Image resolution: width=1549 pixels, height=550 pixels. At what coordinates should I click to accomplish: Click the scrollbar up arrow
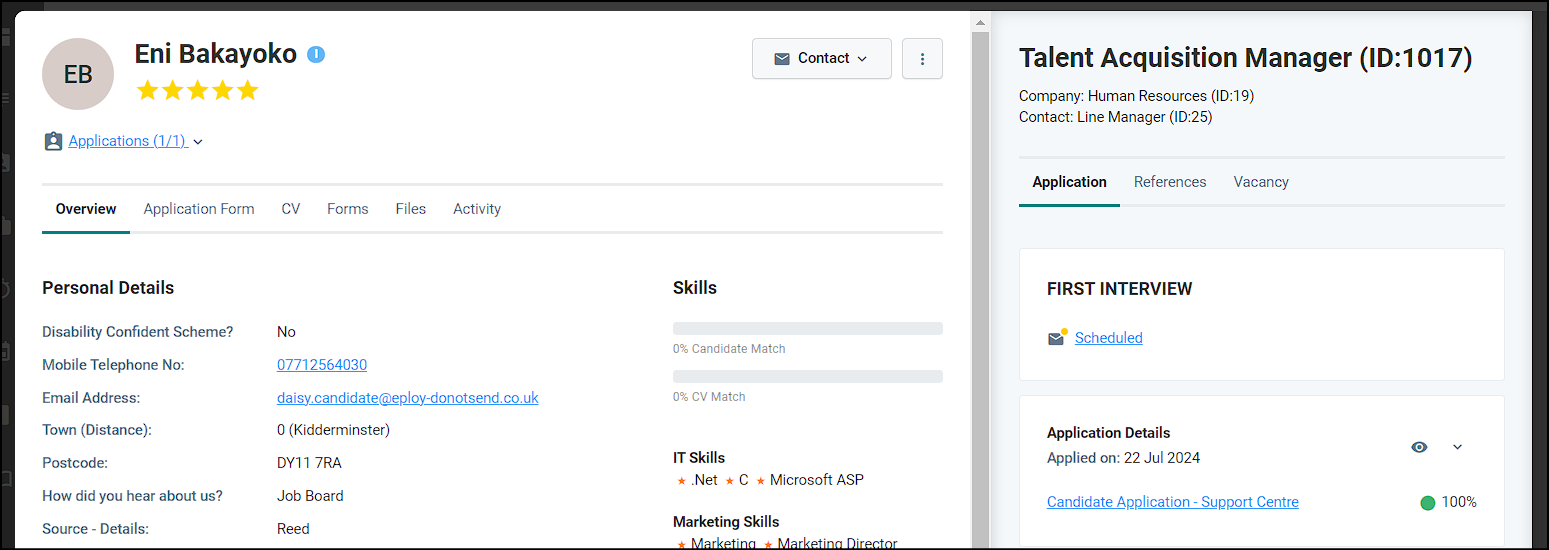(x=981, y=22)
